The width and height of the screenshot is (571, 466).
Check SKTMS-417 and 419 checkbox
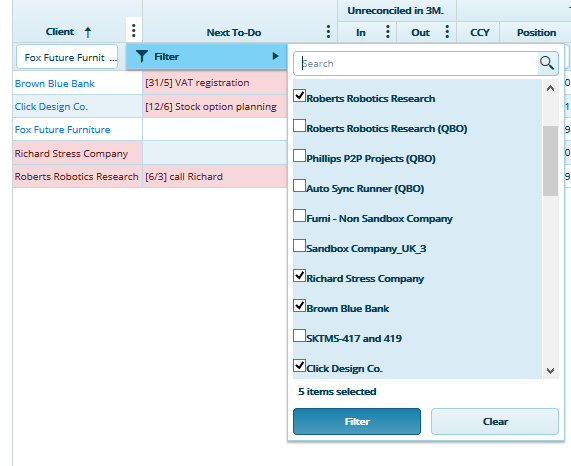(x=299, y=336)
